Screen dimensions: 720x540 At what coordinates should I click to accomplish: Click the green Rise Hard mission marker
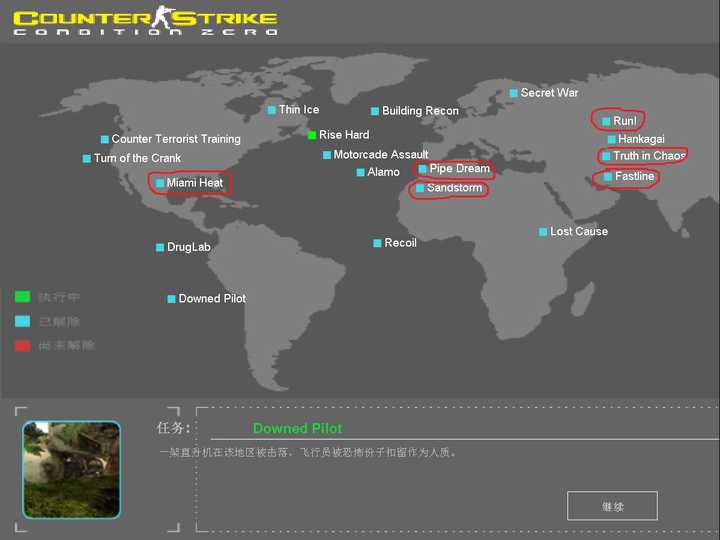(x=312, y=135)
